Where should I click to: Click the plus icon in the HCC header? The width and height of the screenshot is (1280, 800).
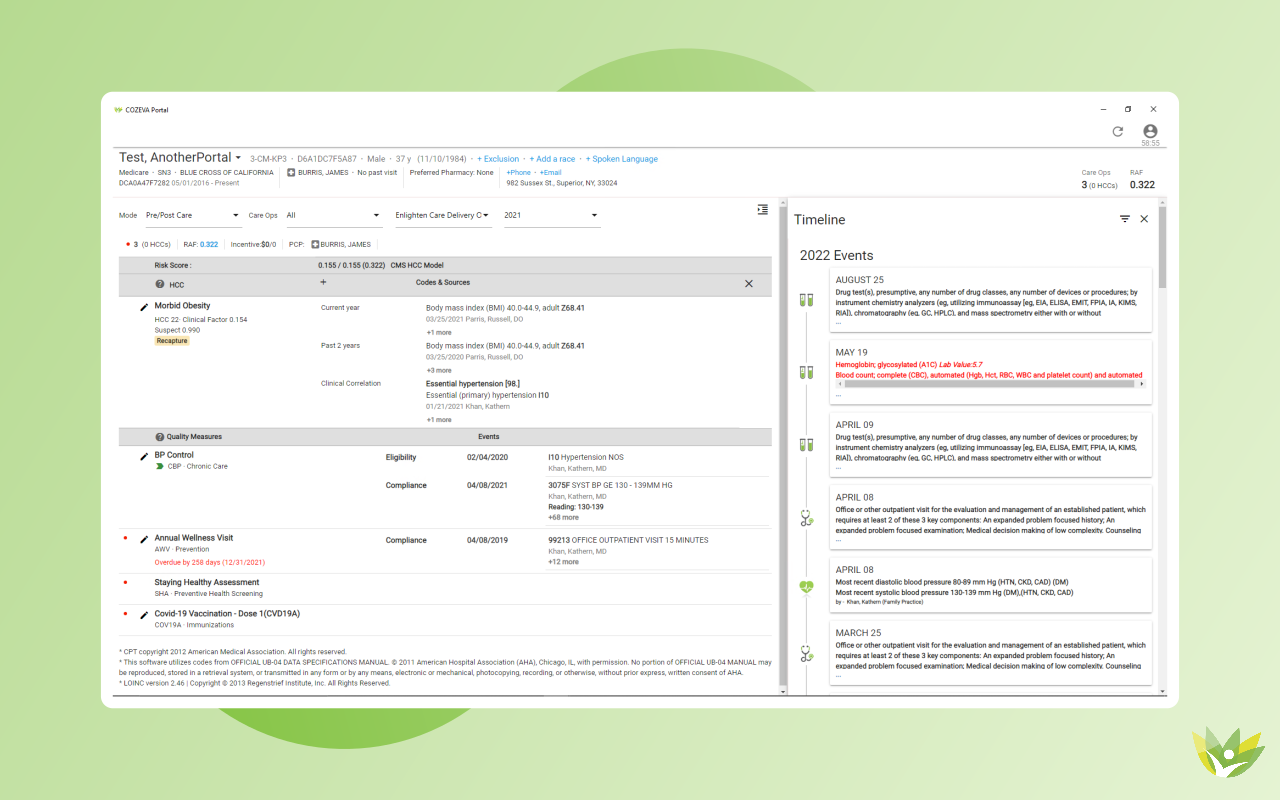tap(323, 283)
